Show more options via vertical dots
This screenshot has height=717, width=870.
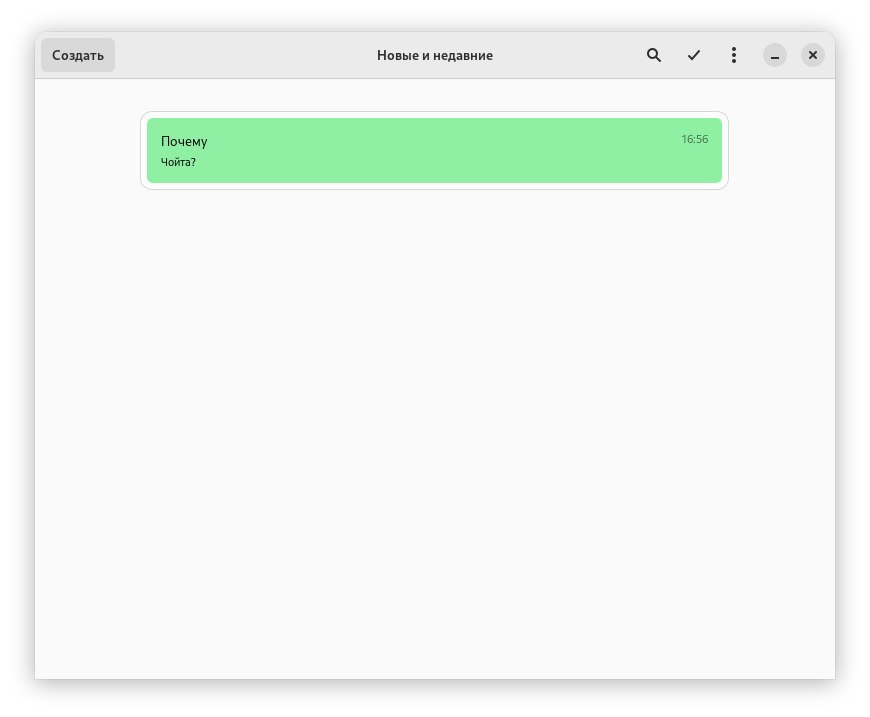[734, 55]
